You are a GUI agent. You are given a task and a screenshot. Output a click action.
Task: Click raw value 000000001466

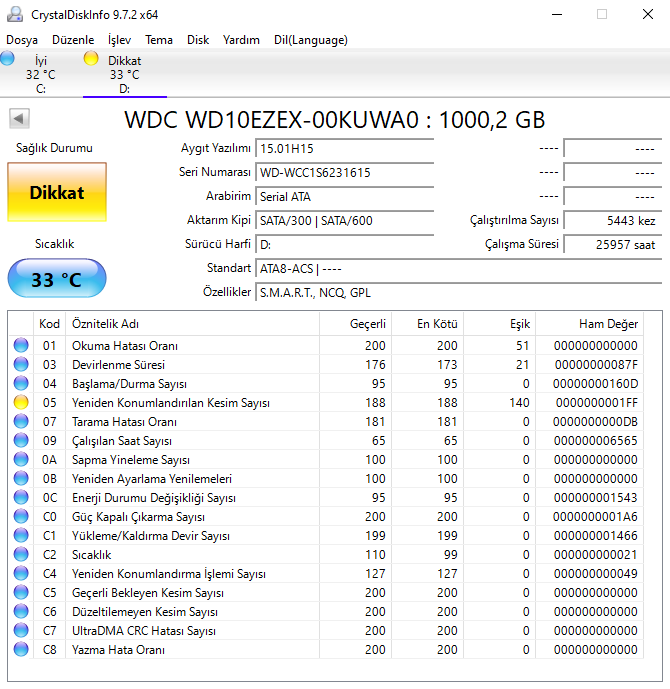click(595, 536)
